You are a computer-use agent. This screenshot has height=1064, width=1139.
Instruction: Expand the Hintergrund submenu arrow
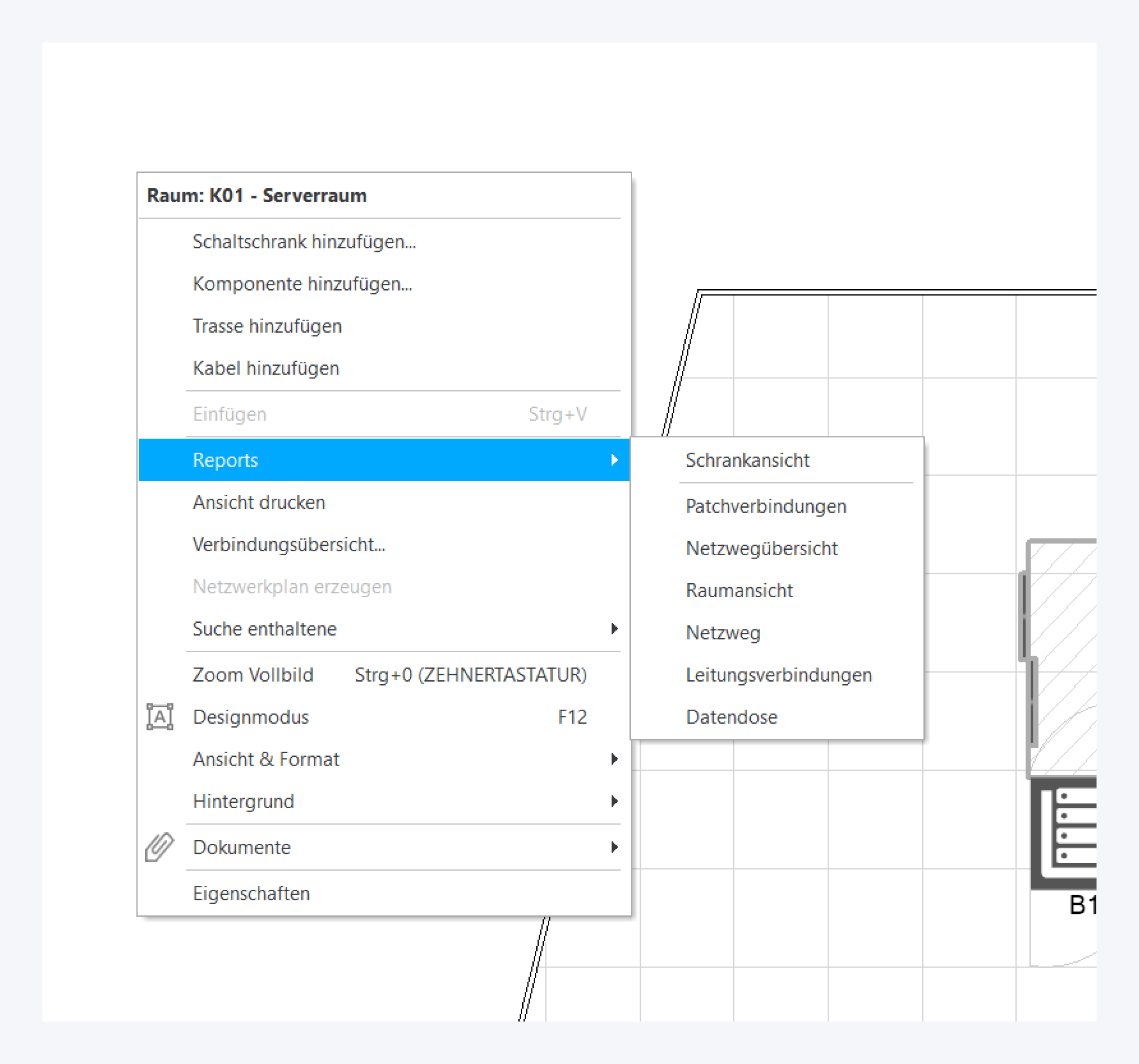point(614,801)
